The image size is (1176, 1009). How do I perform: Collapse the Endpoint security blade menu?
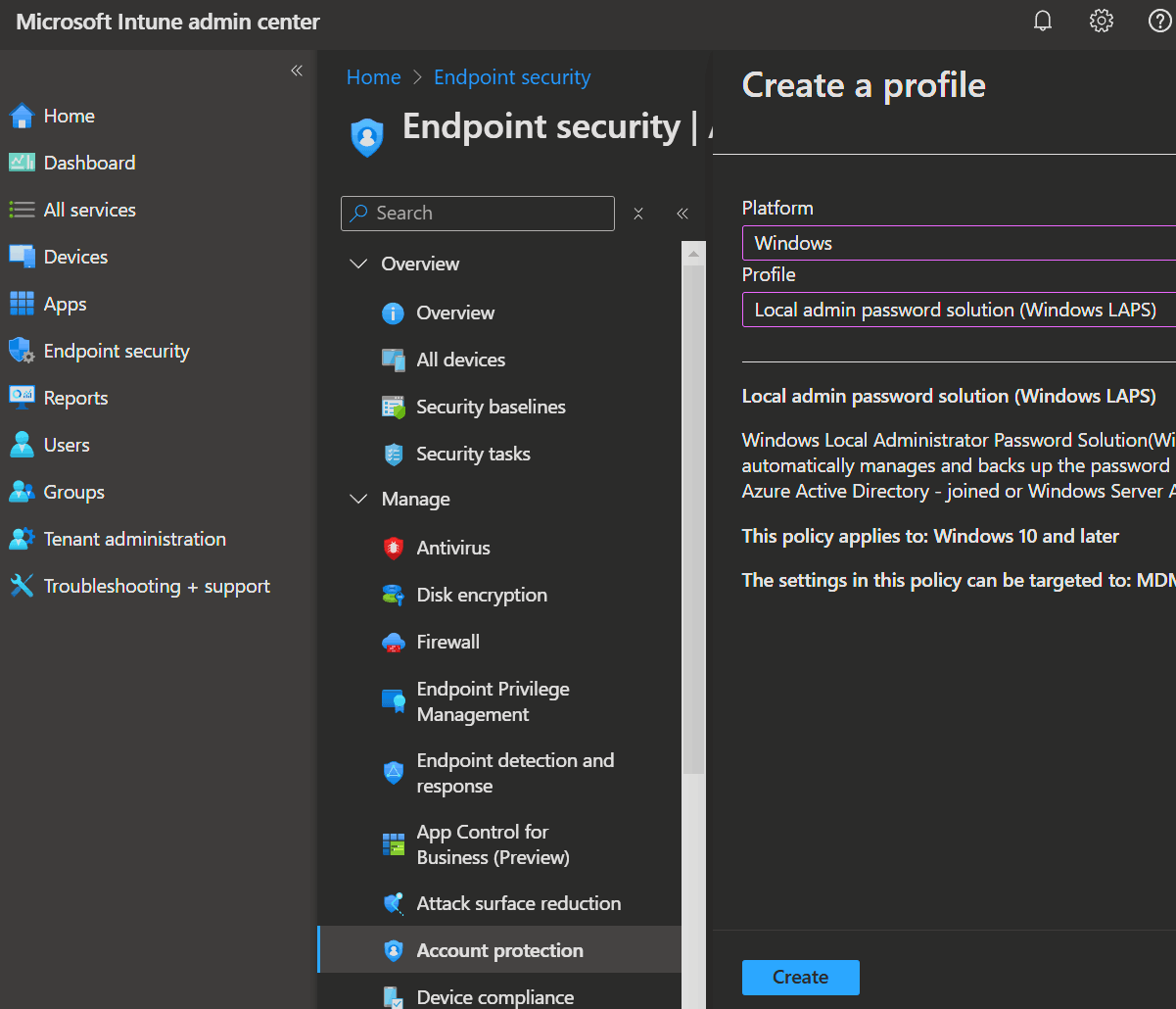point(682,214)
